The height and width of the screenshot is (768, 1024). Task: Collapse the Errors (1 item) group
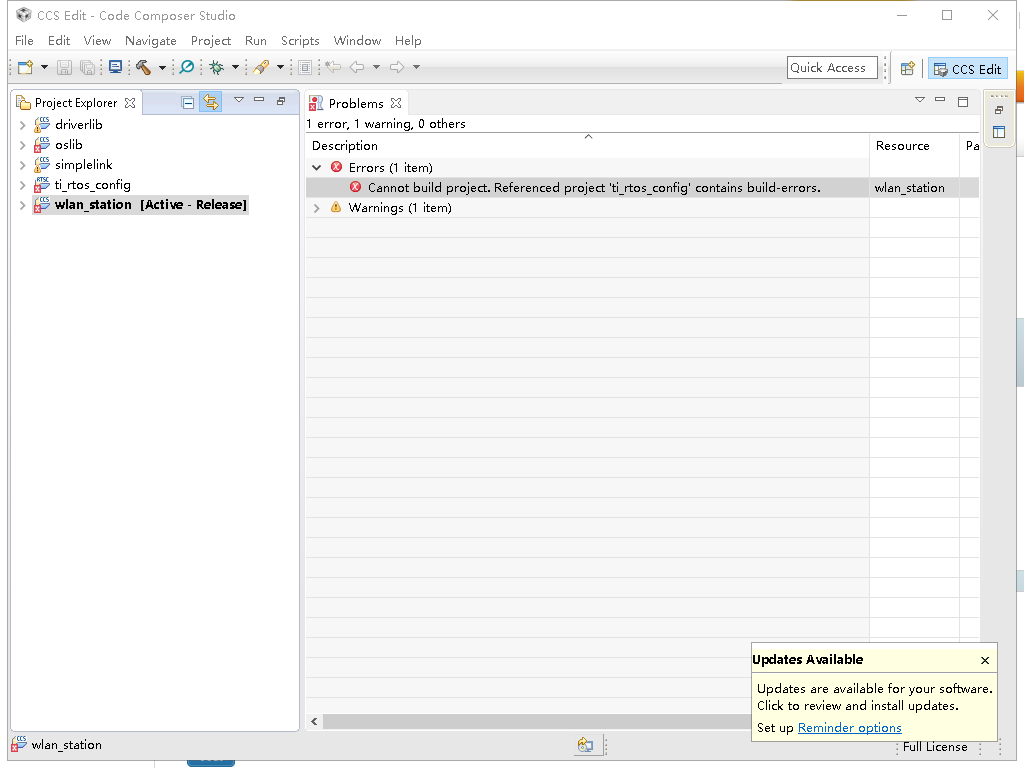click(x=317, y=168)
